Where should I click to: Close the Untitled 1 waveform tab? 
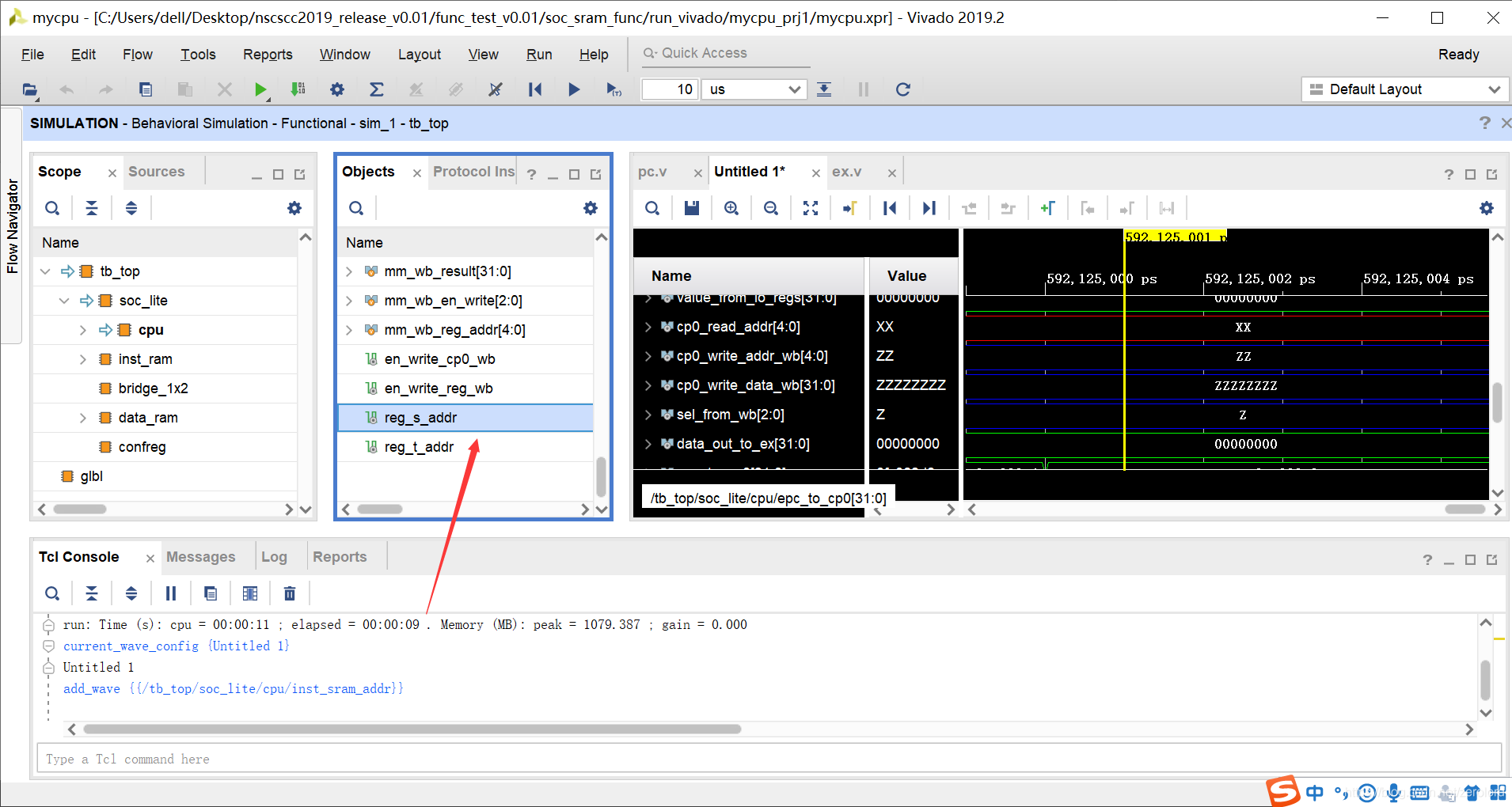pyautogui.click(x=816, y=173)
